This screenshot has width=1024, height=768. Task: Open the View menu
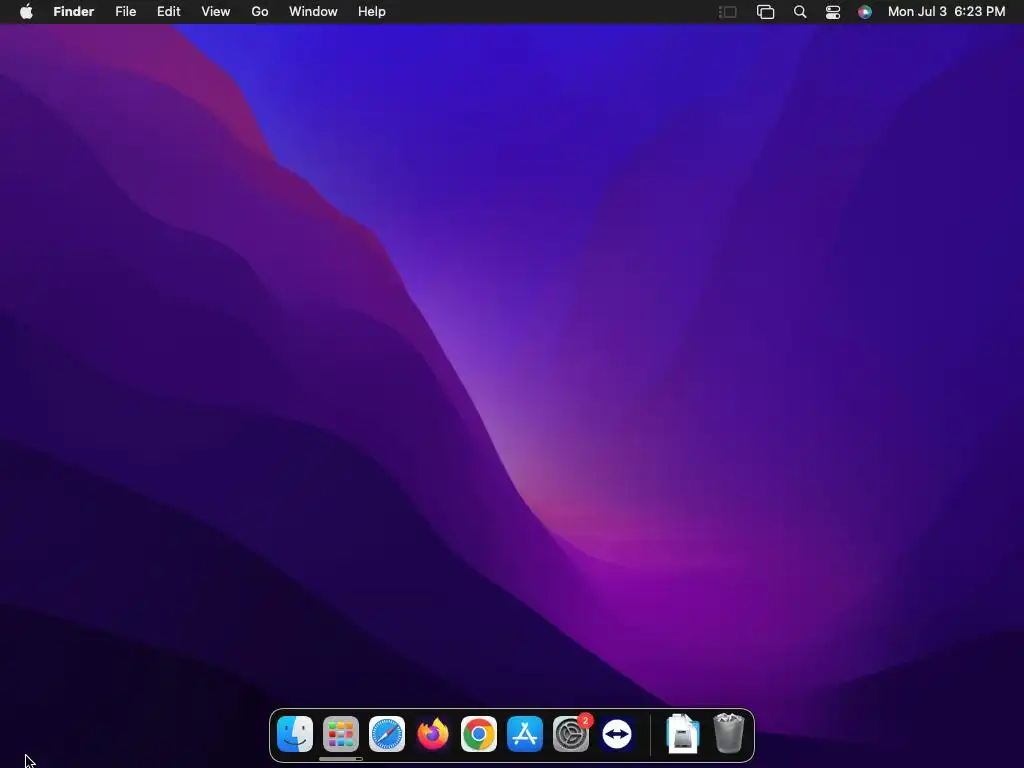[216, 12]
